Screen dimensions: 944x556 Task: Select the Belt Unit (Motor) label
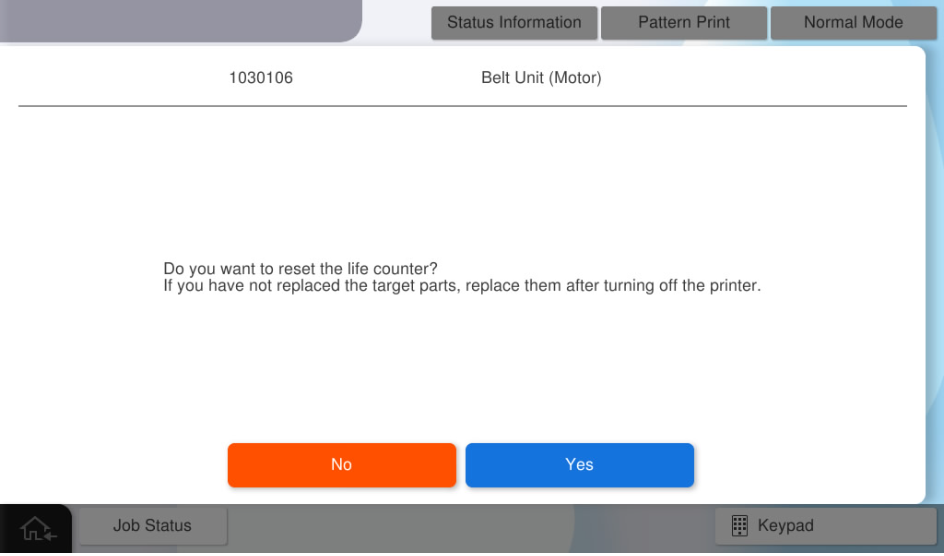541,78
